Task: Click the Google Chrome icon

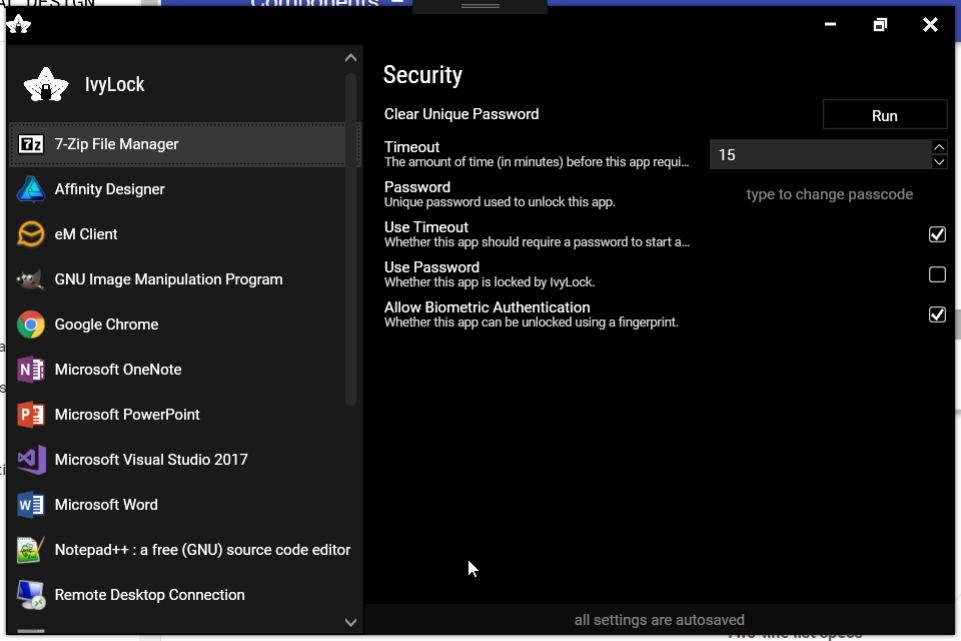Action: click(x=31, y=325)
